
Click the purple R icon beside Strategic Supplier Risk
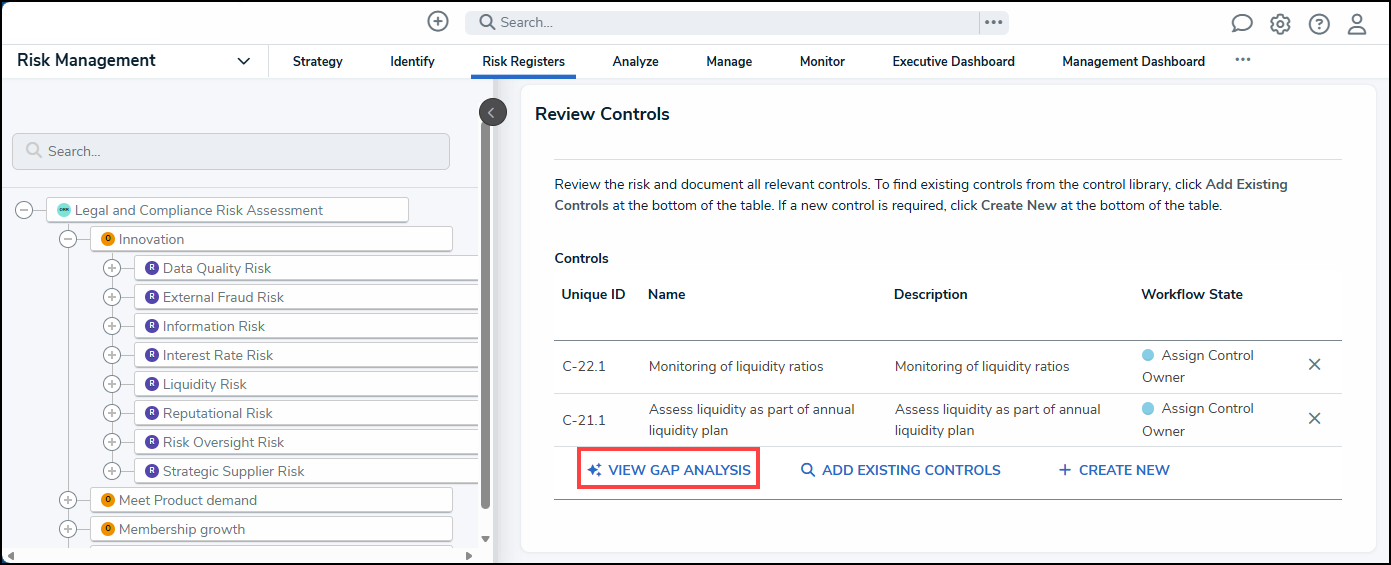coord(152,471)
